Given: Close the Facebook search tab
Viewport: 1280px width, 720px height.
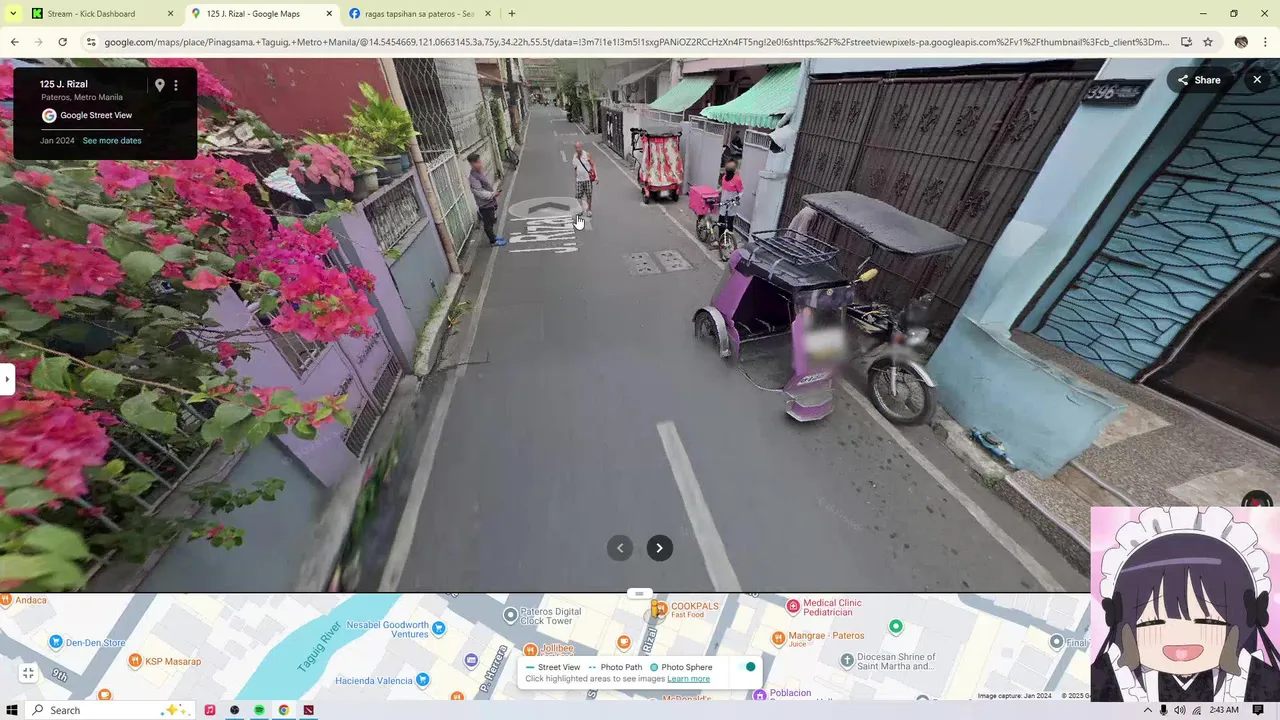Looking at the screenshot, I should coord(488,14).
